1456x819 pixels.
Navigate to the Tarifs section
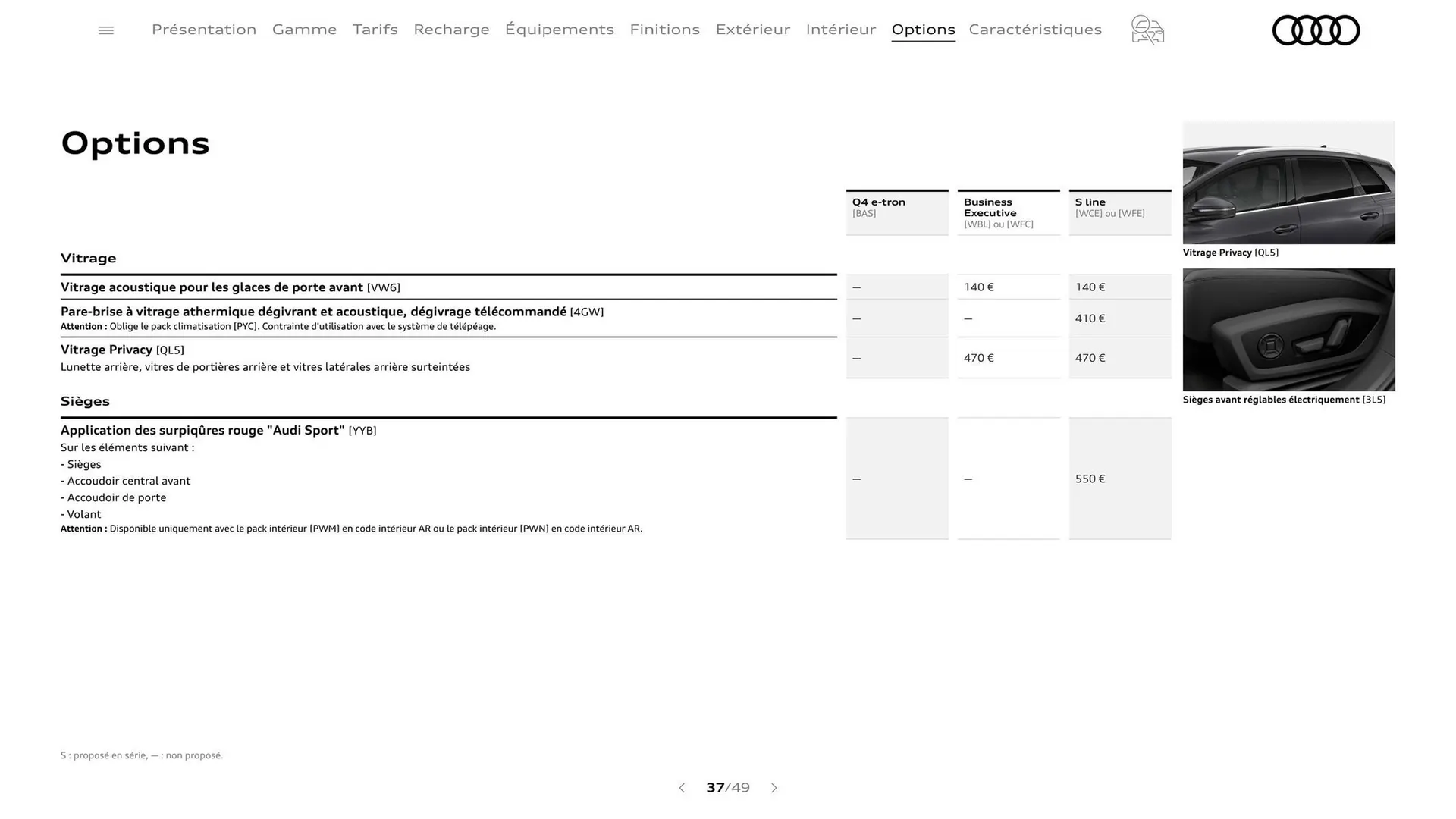(375, 30)
